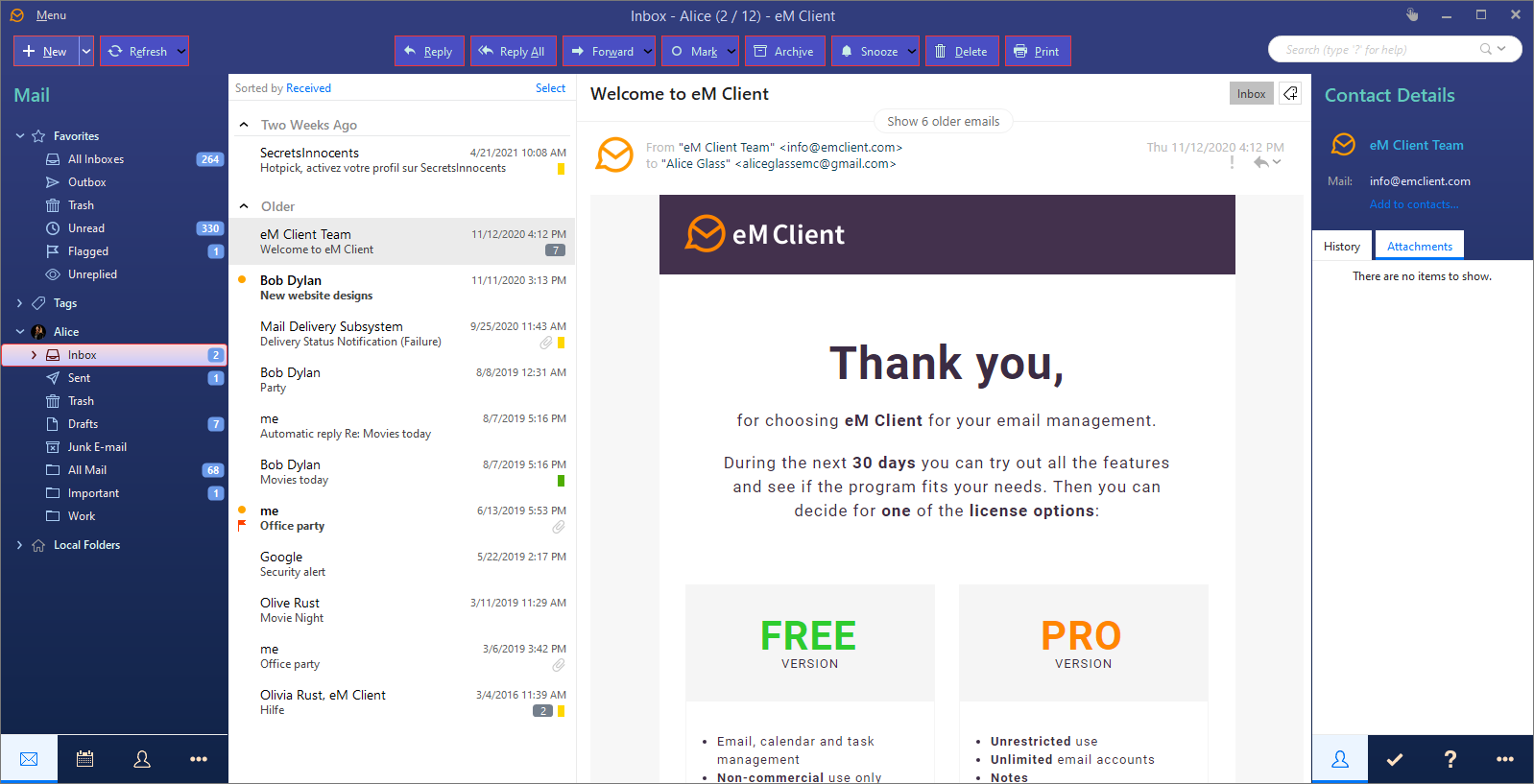Click the green category marker on Movies today
The image size is (1534, 784).
tap(561, 481)
